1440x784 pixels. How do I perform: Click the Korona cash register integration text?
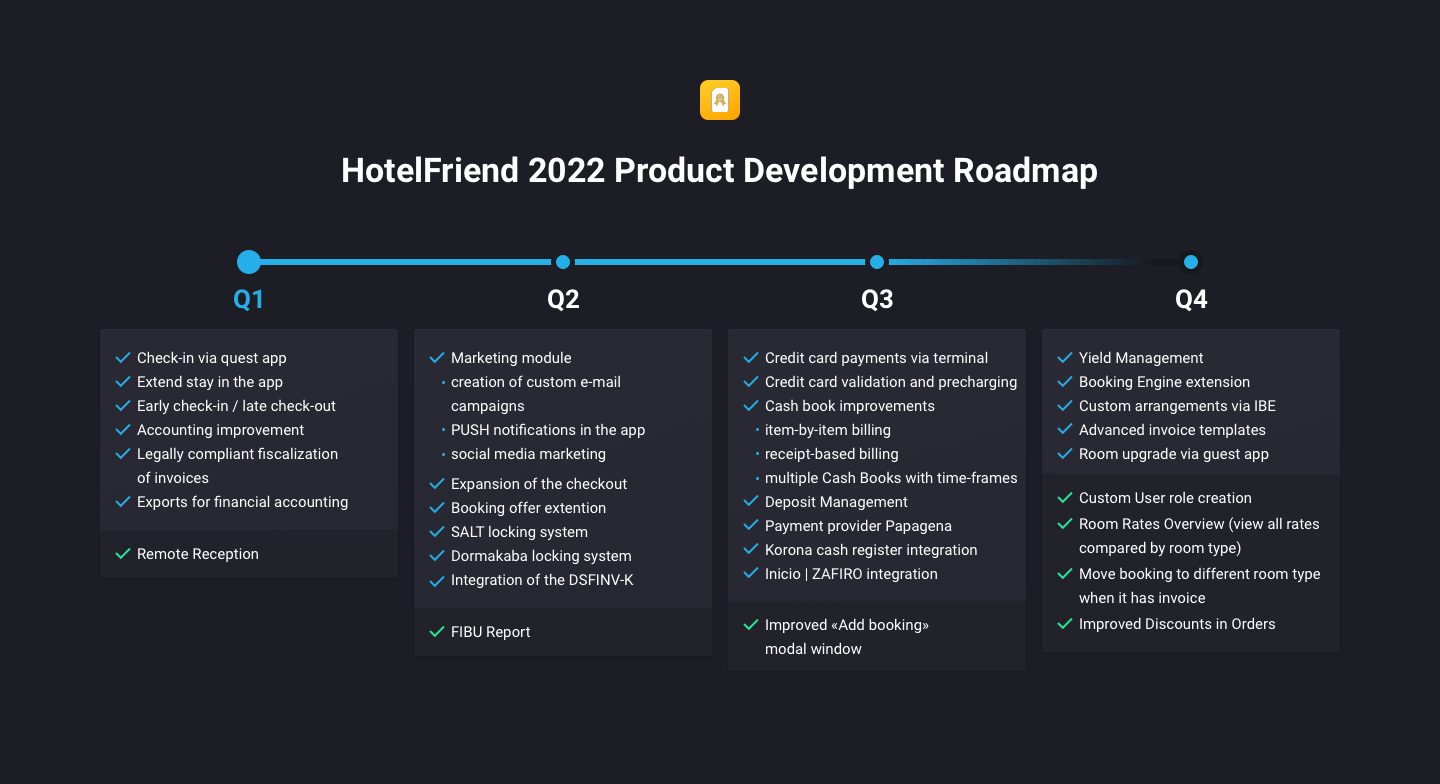point(871,550)
